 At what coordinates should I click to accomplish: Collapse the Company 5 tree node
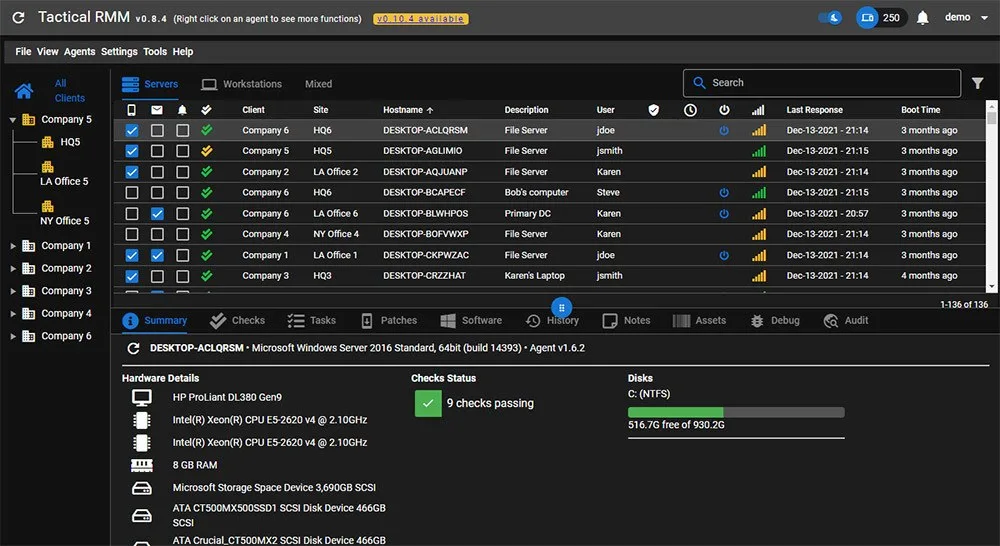tap(13, 120)
